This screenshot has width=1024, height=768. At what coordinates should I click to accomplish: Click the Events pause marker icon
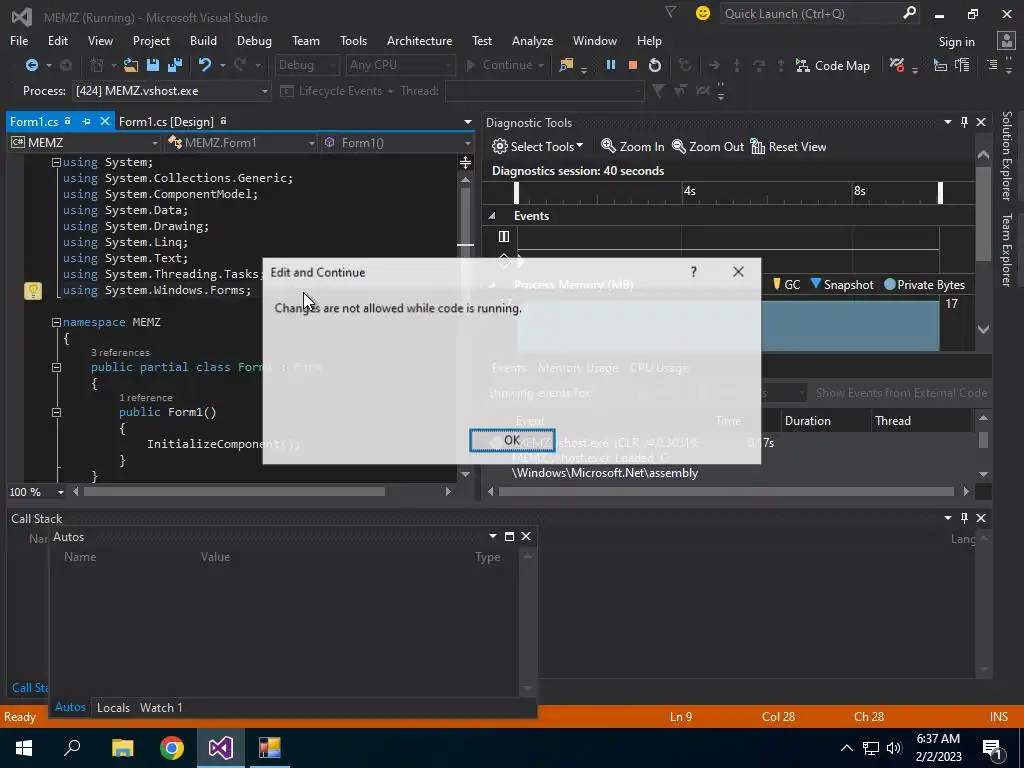504,236
